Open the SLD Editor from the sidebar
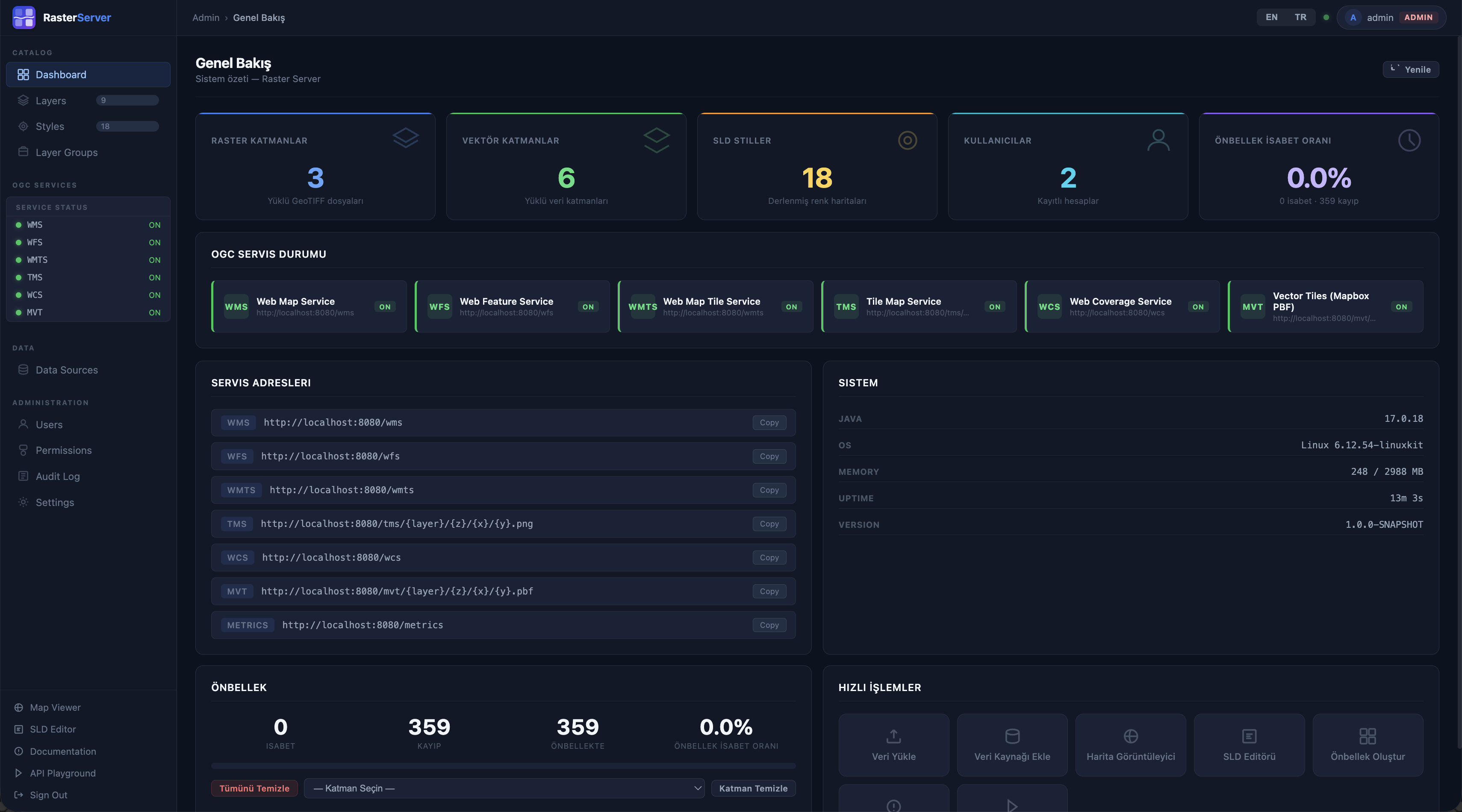Screen dimensions: 1462x812 tap(53, 729)
